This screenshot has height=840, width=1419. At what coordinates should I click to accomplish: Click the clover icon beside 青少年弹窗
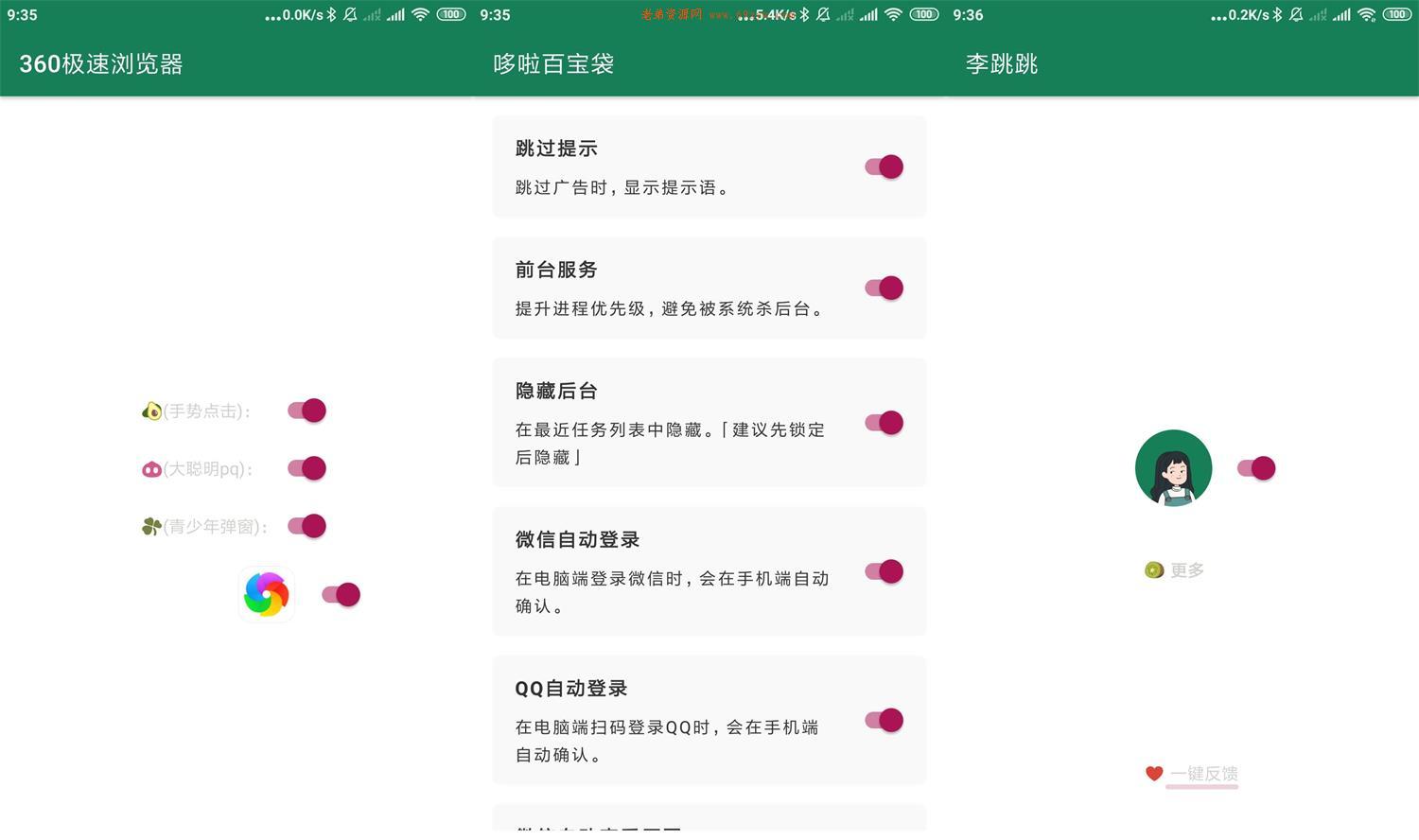click(x=151, y=526)
